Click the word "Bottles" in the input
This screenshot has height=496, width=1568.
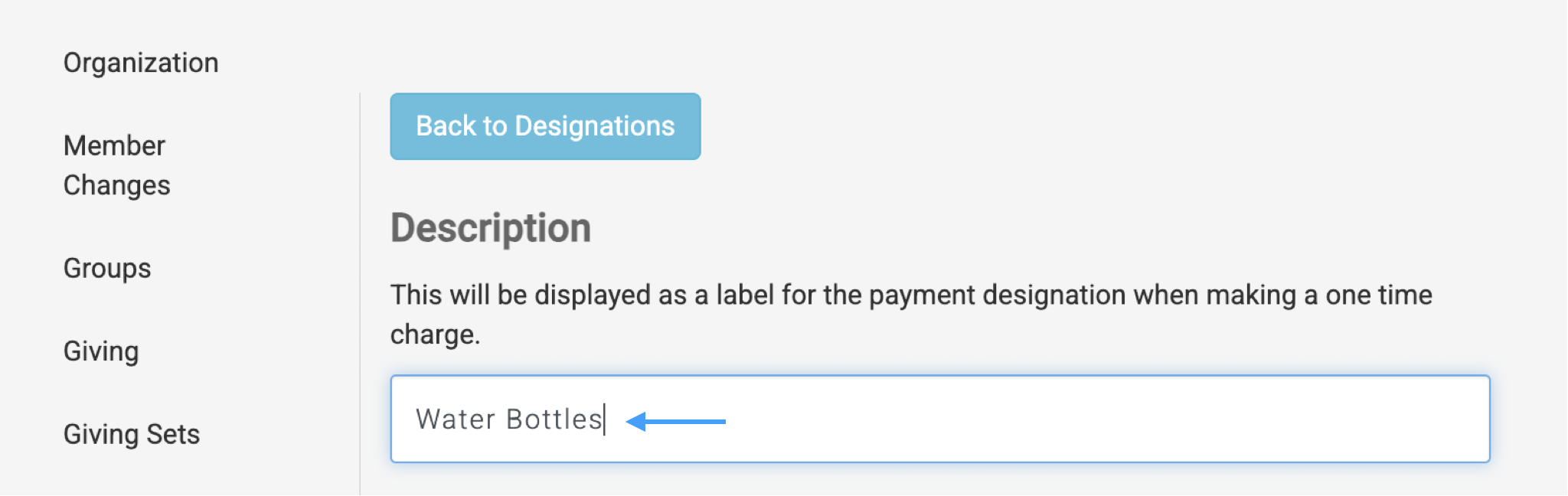[554, 419]
